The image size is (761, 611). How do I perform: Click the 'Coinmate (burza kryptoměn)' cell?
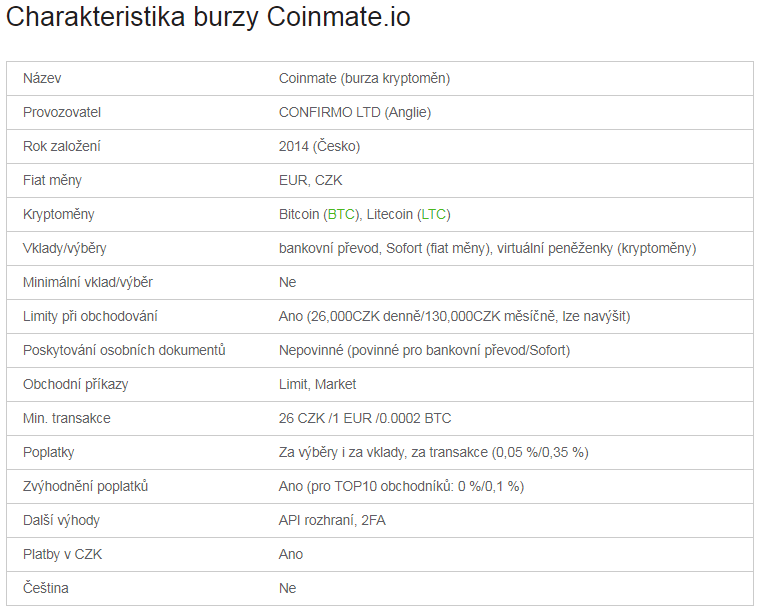pos(364,79)
